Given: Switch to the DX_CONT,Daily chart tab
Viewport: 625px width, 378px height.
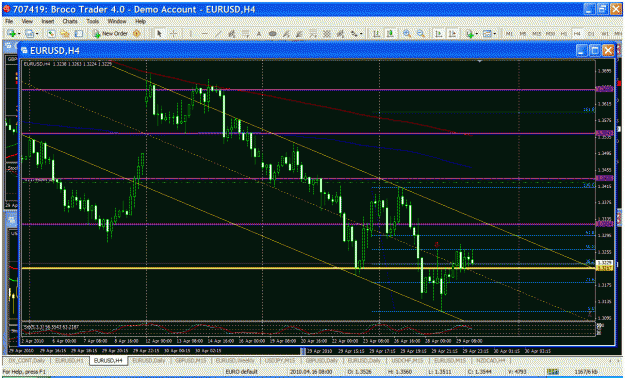Looking at the screenshot, I should click(x=28, y=360).
